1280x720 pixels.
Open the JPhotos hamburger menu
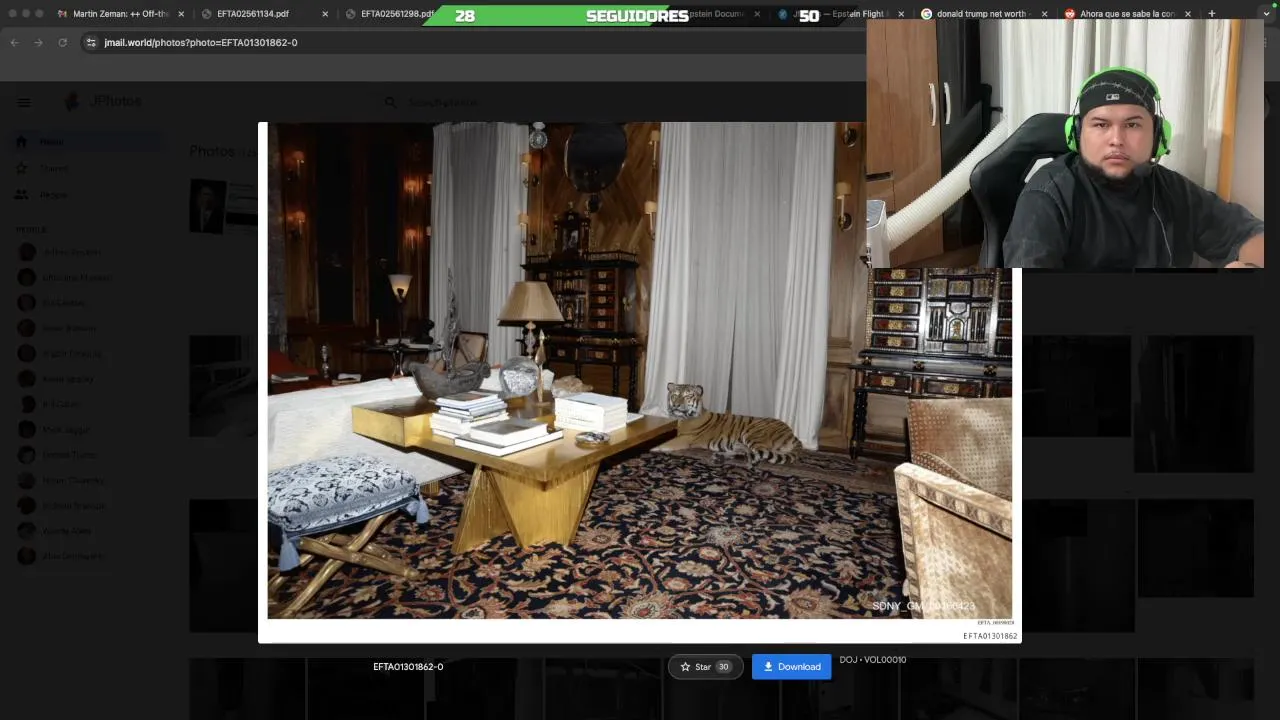[x=24, y=102]
